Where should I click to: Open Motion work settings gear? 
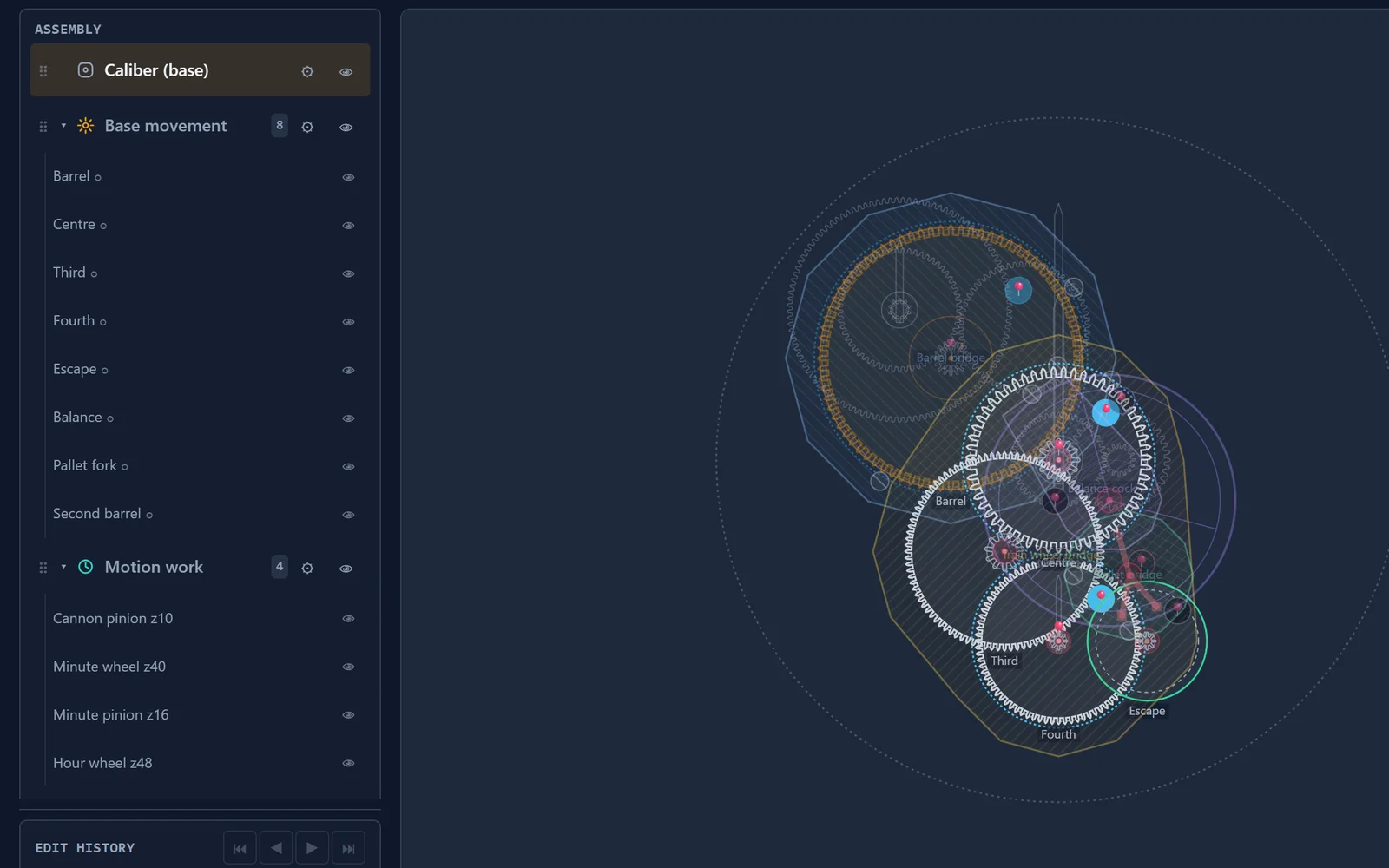click(307, 568)
